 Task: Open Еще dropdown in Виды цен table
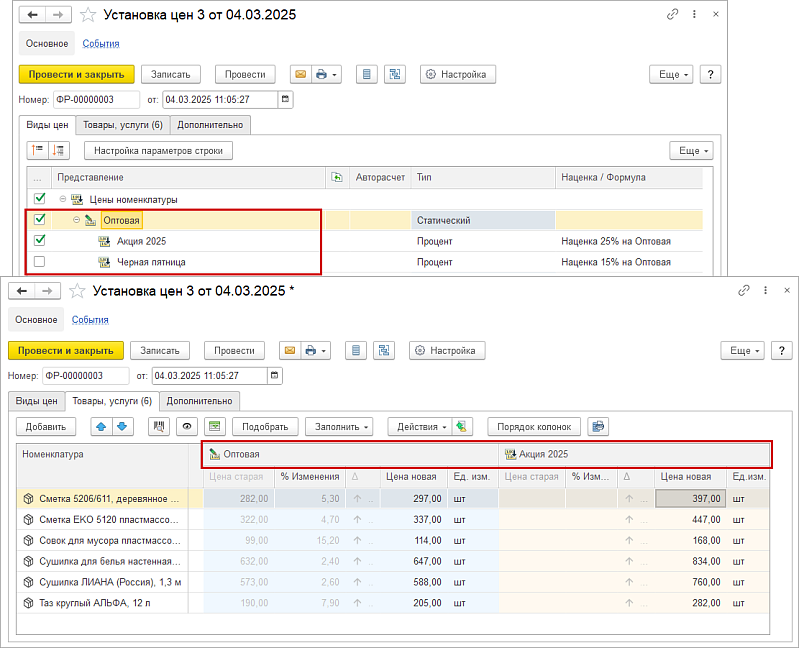point(691,151)
